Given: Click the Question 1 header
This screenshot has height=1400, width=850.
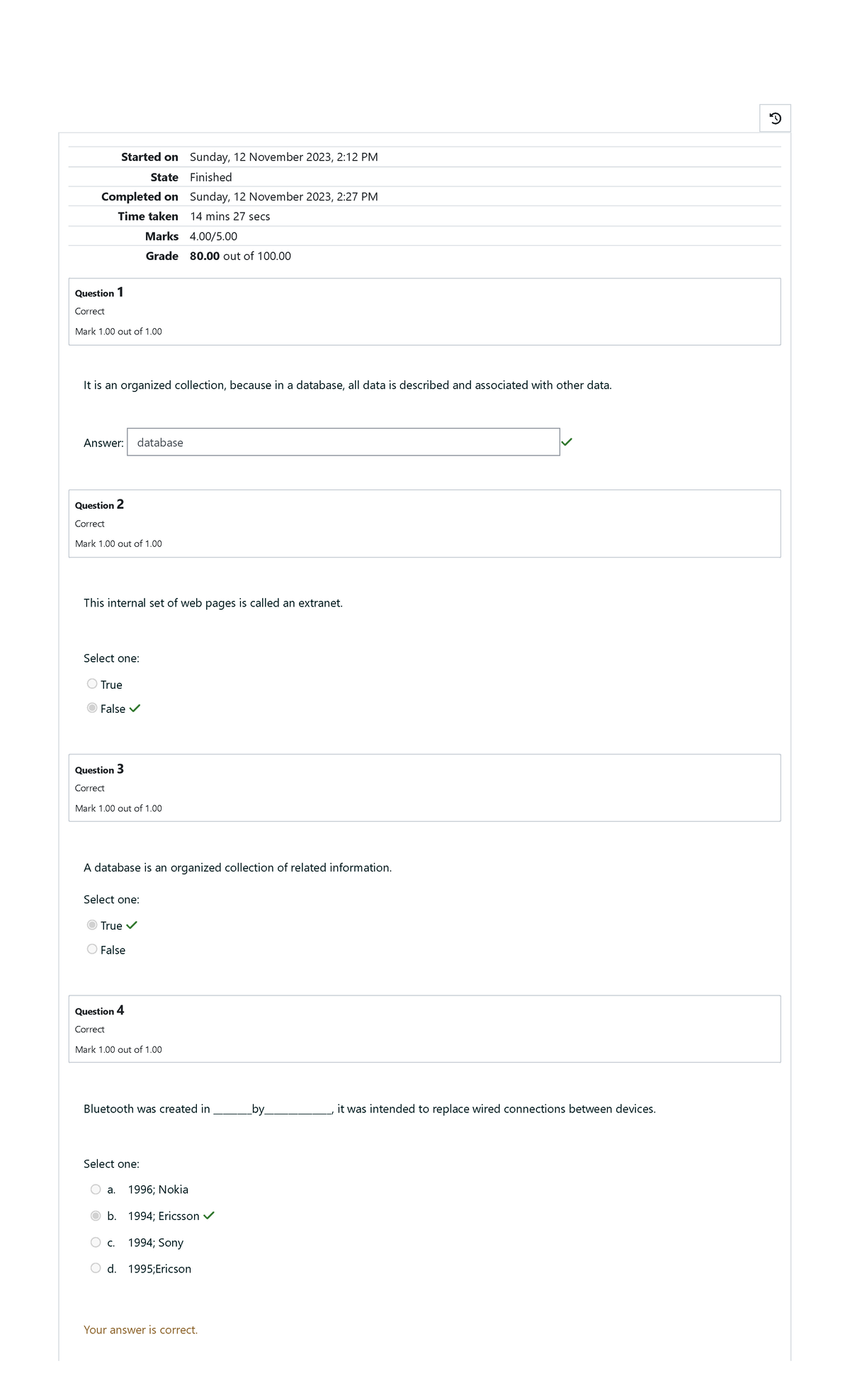Looking at the screenshot, I should (x=99, y=293).
